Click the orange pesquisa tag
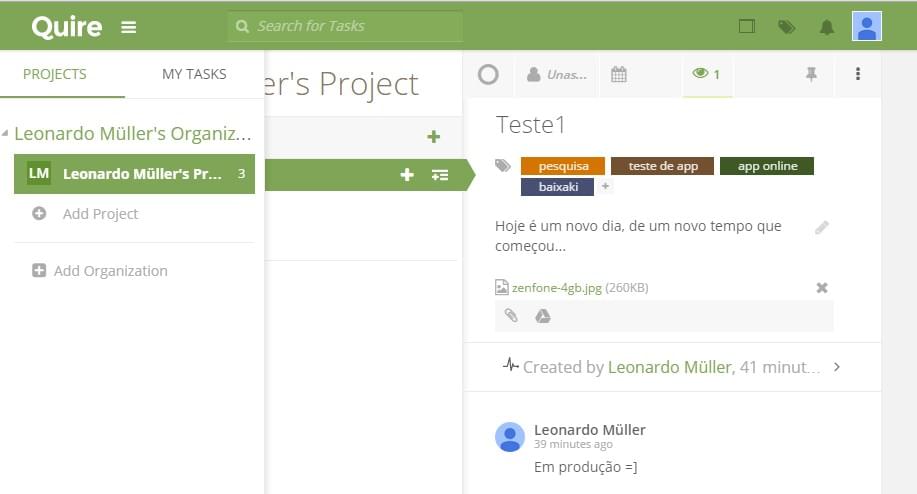This screenshot has width=917, height=494. tap(563, 166)
